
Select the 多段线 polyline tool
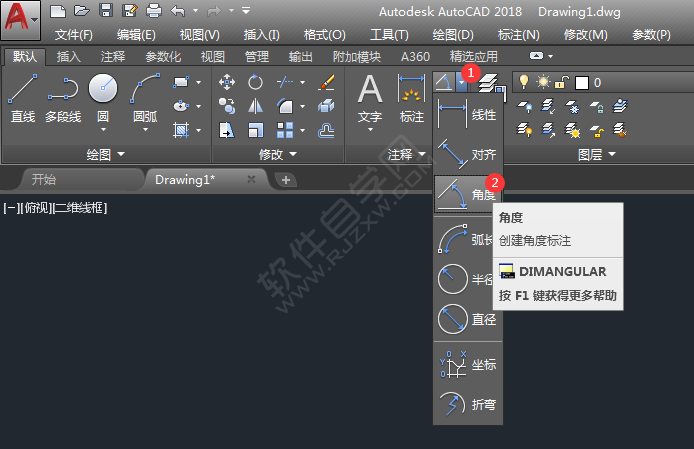pyautogui.click(x=63, y=98)
